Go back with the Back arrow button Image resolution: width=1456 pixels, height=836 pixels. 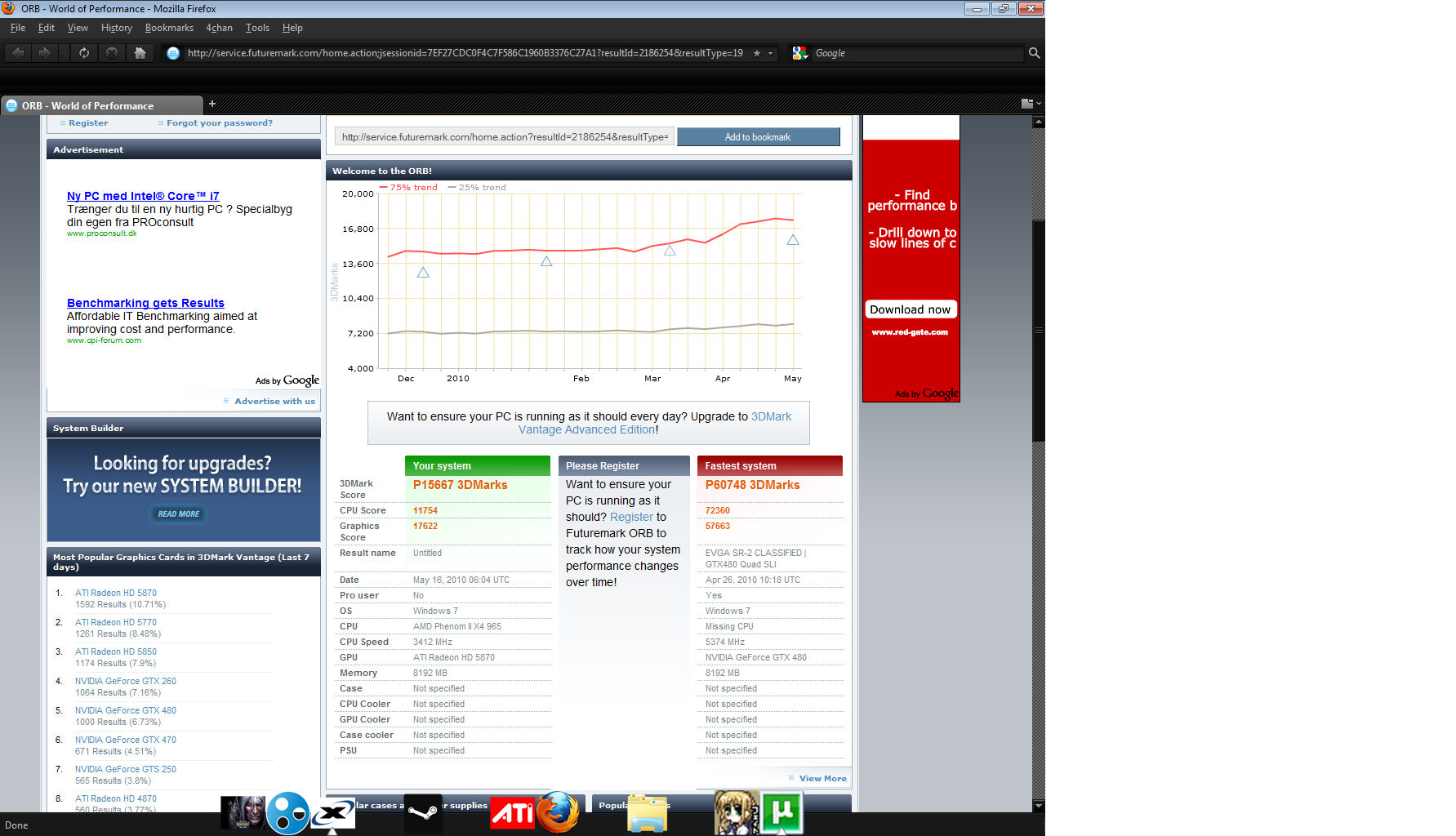tap(18, 53)
